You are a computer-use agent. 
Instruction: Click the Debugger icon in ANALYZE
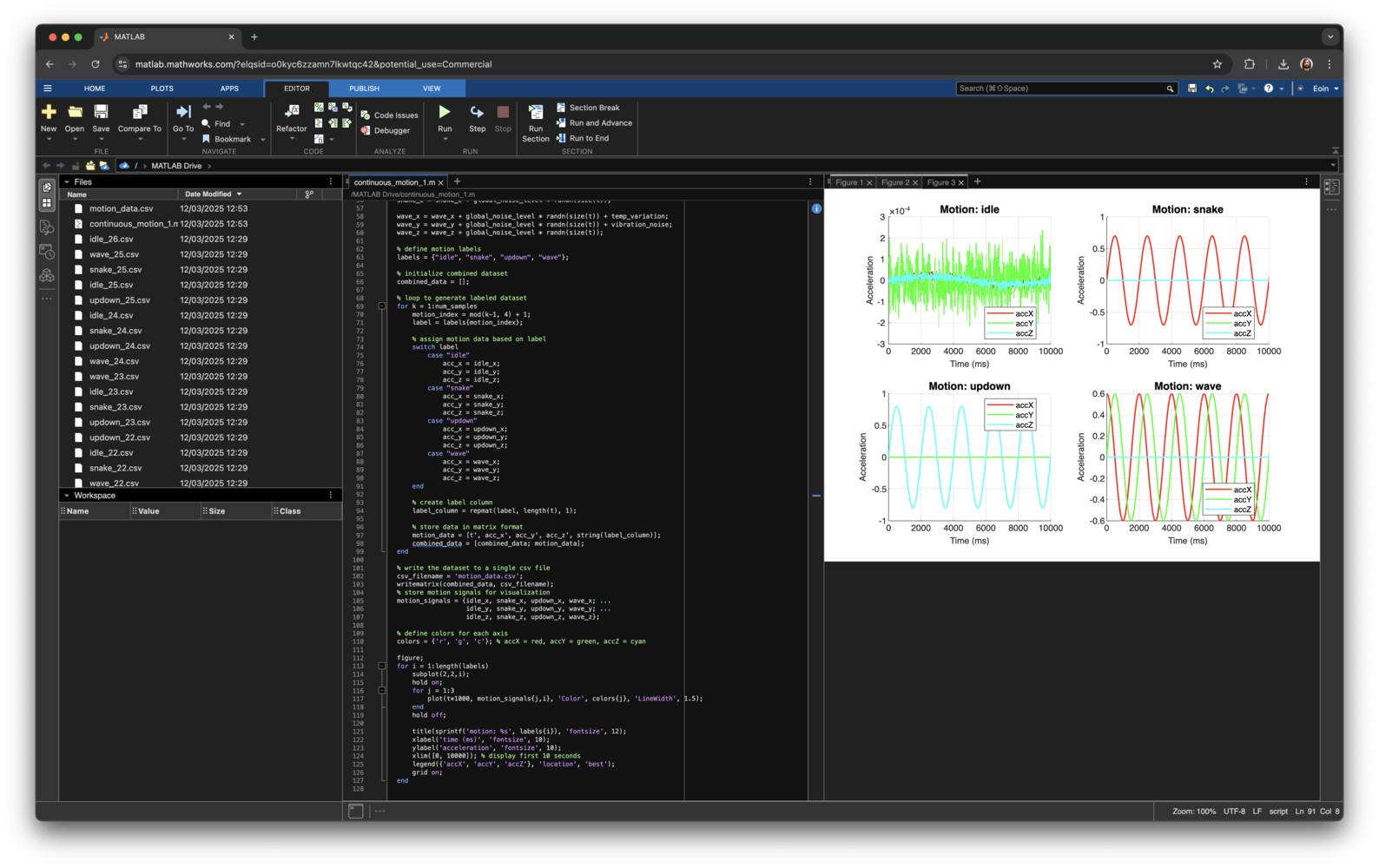(x=366, y=131)
